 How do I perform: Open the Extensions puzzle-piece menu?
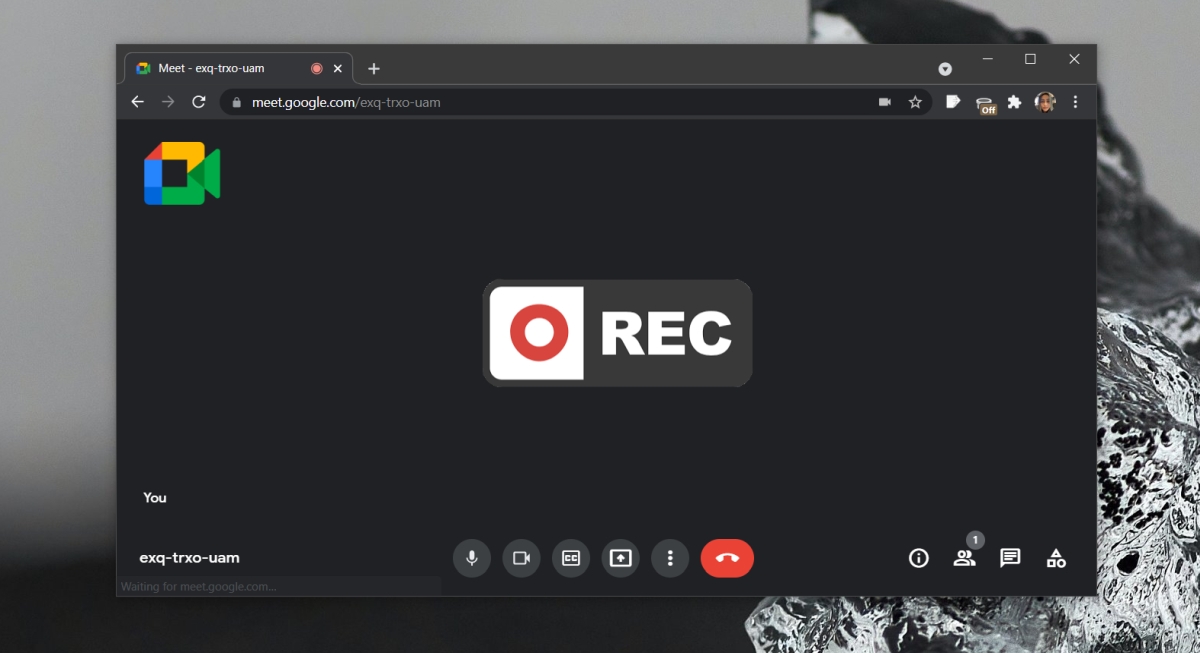1014,102
